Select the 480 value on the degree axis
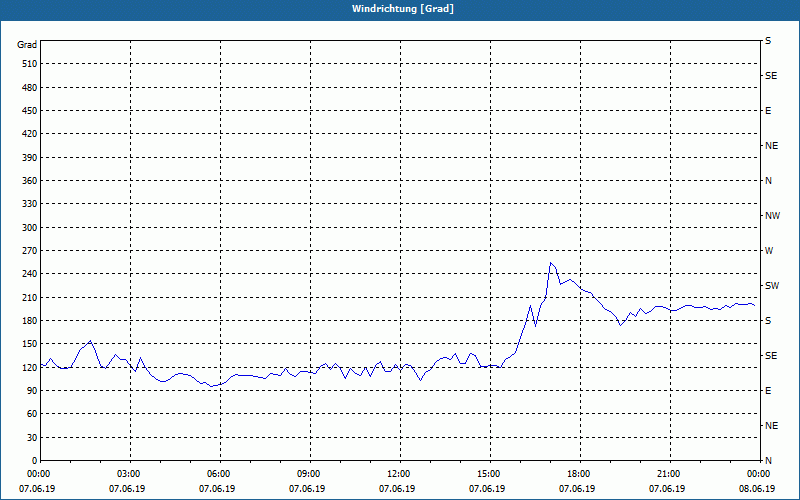 point(30,87)
